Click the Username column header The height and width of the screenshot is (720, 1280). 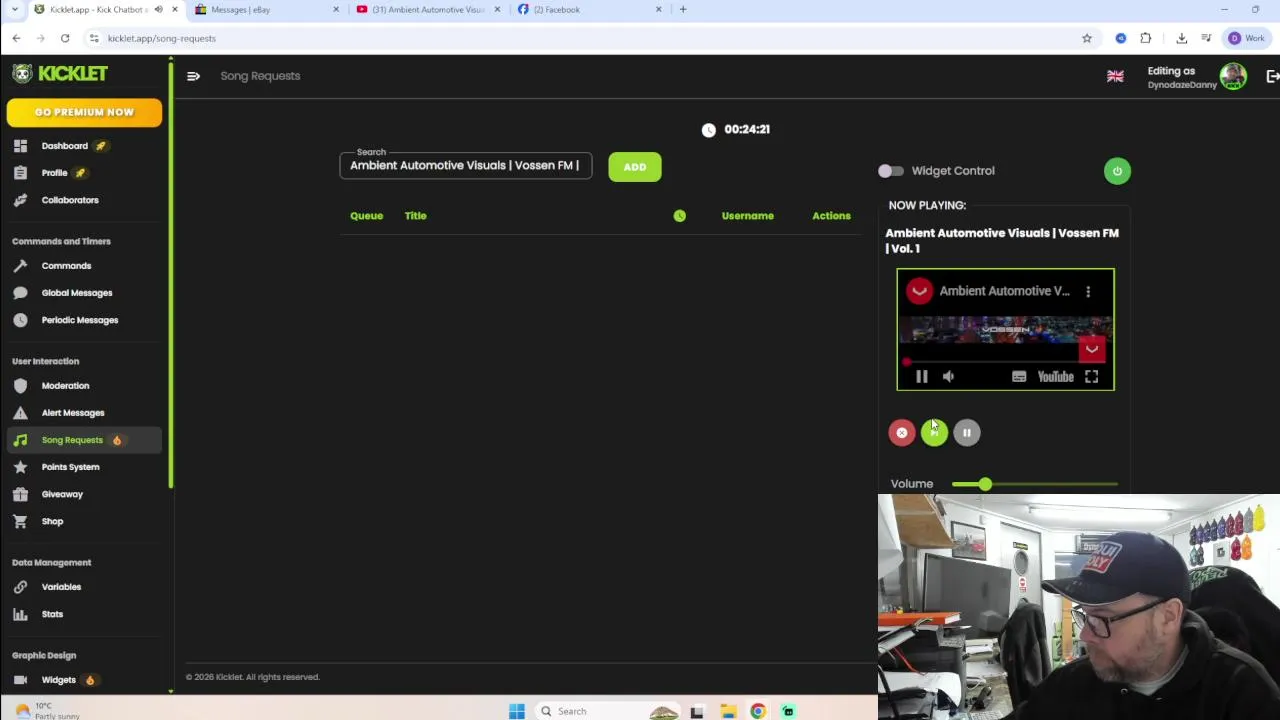coord(748,216)
